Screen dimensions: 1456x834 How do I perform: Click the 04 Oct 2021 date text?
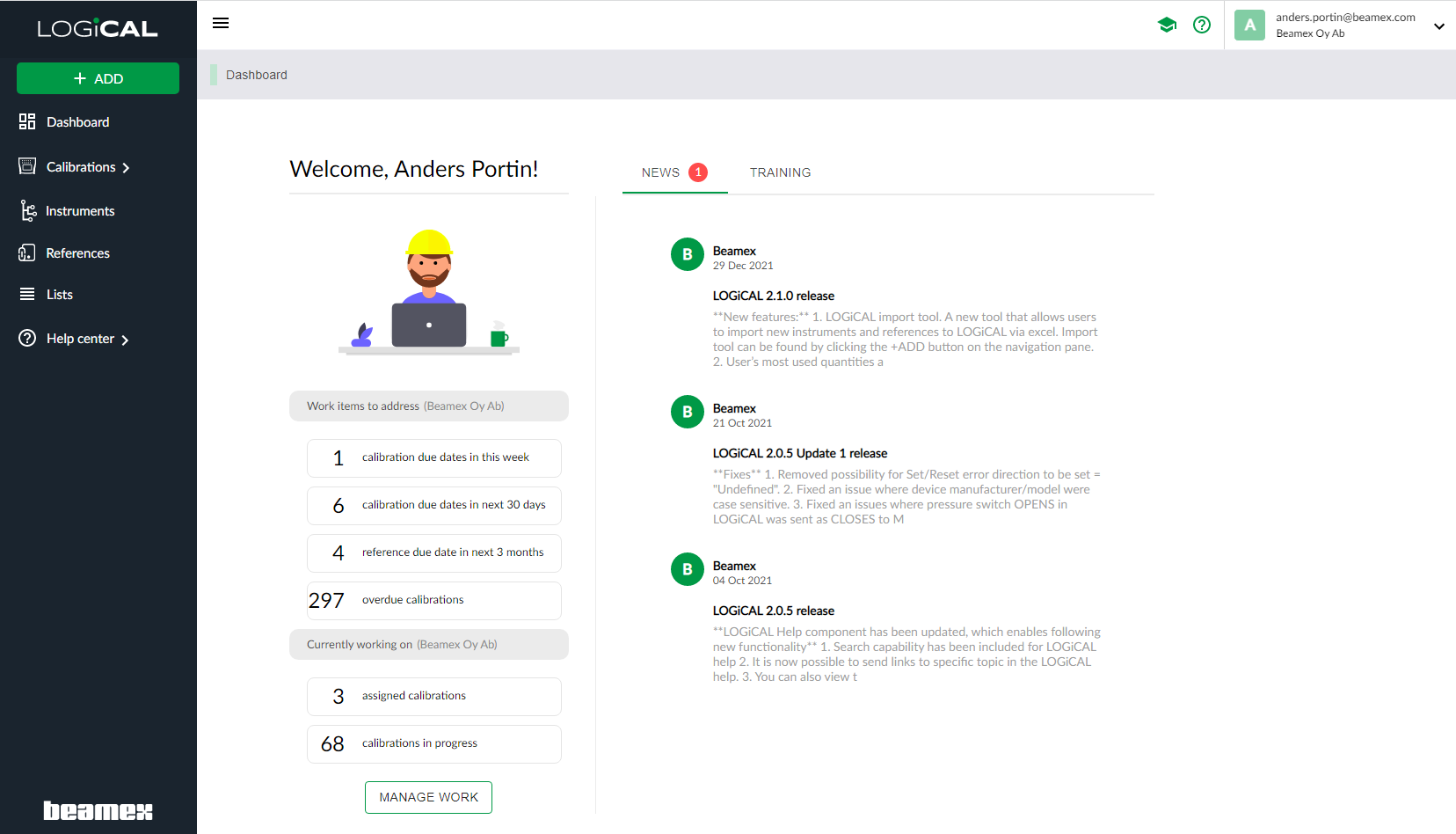[742, 581]
